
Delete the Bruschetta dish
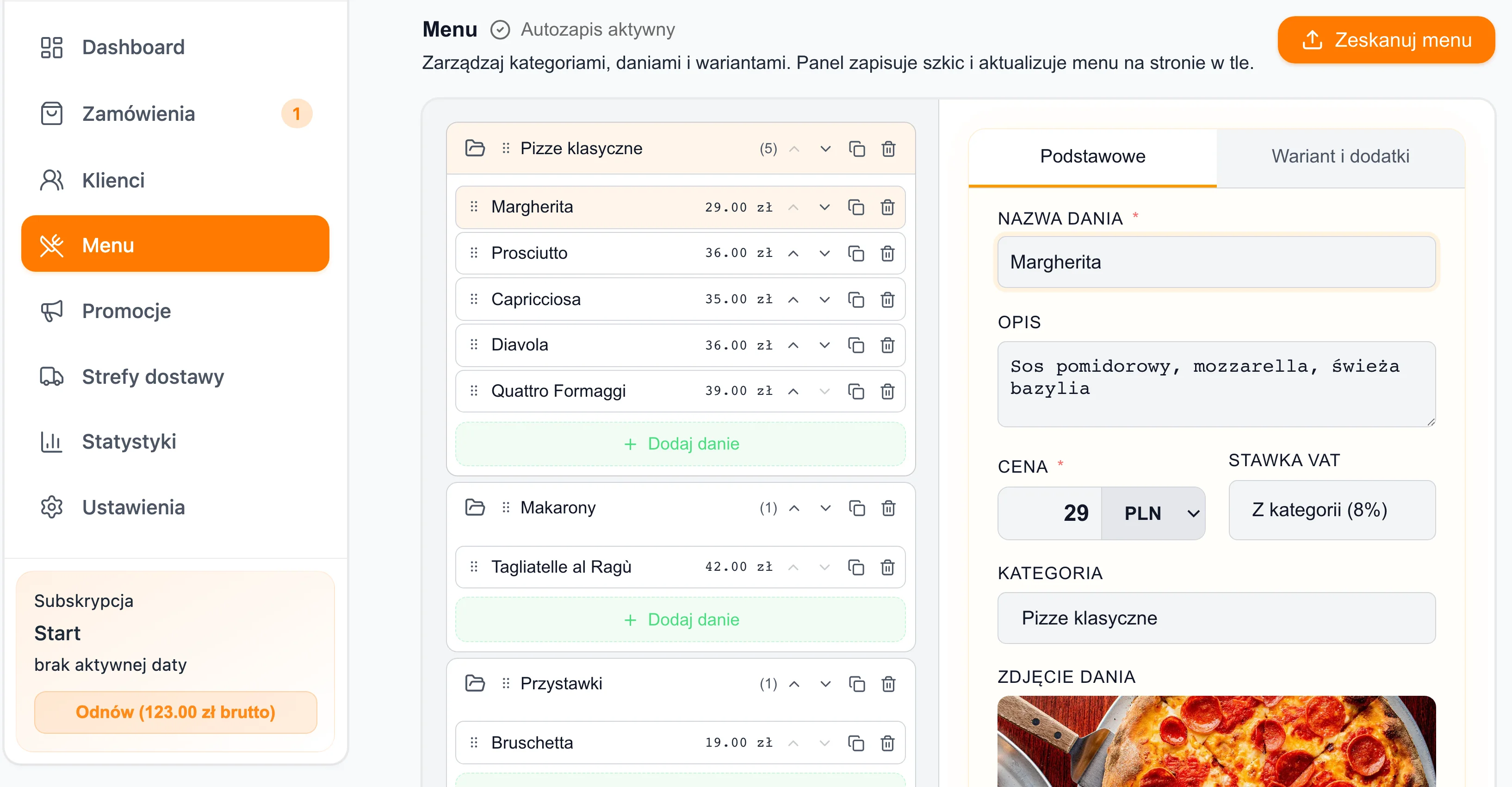[887, 743]
